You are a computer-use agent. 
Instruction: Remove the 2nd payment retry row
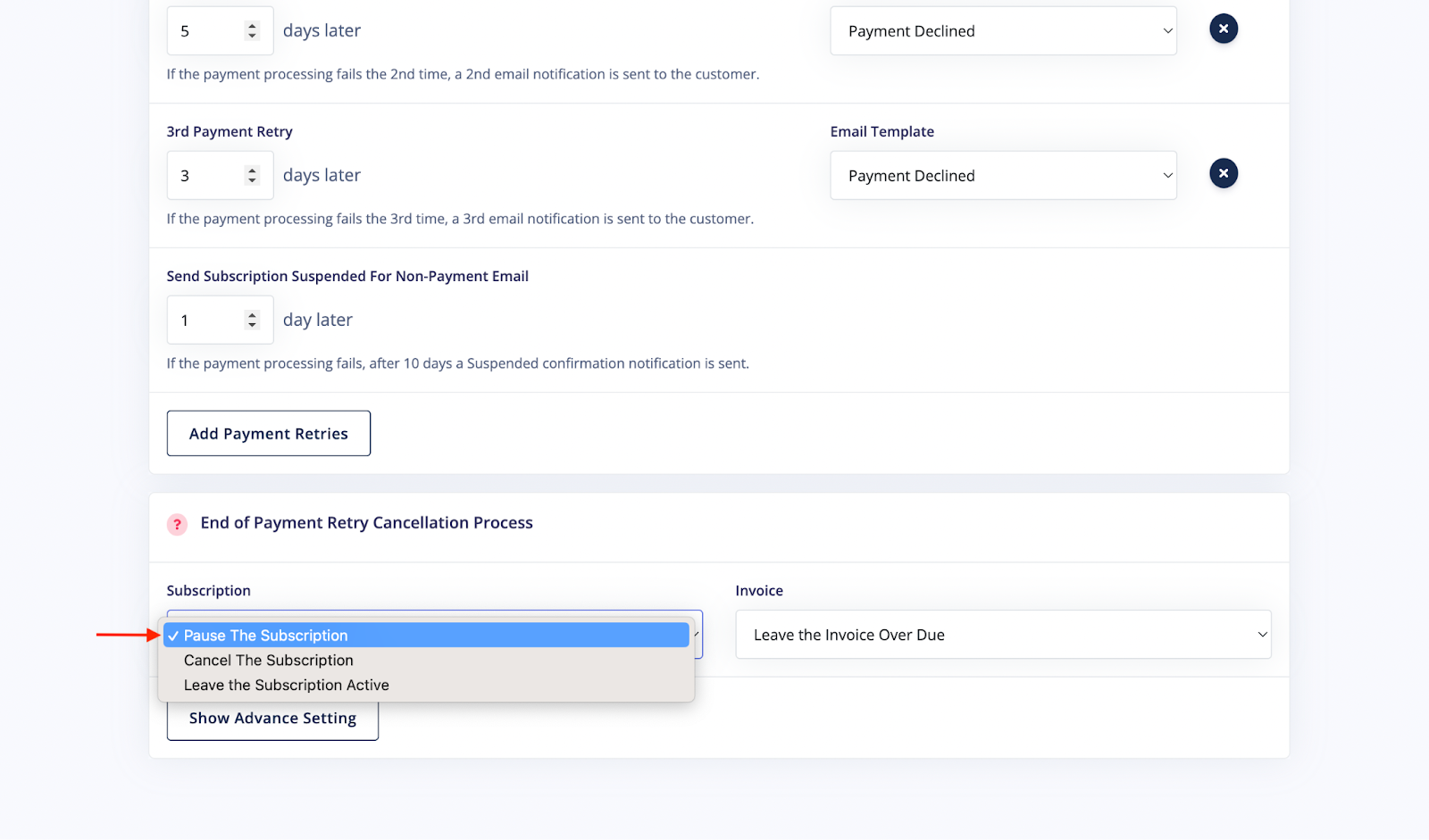click(1224, 29)
